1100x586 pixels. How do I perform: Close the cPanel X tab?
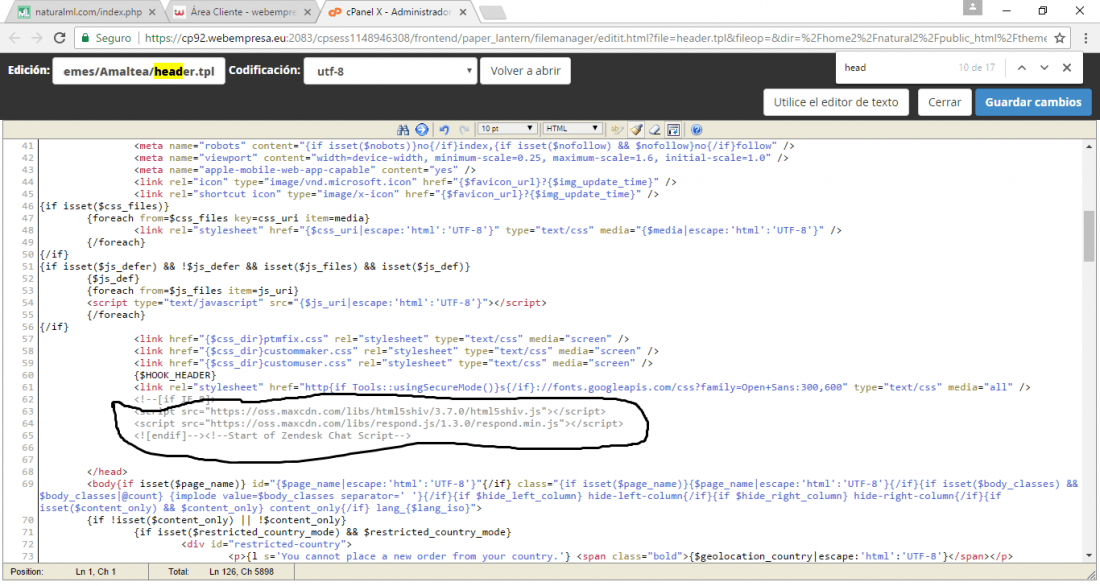pos(463,12)
